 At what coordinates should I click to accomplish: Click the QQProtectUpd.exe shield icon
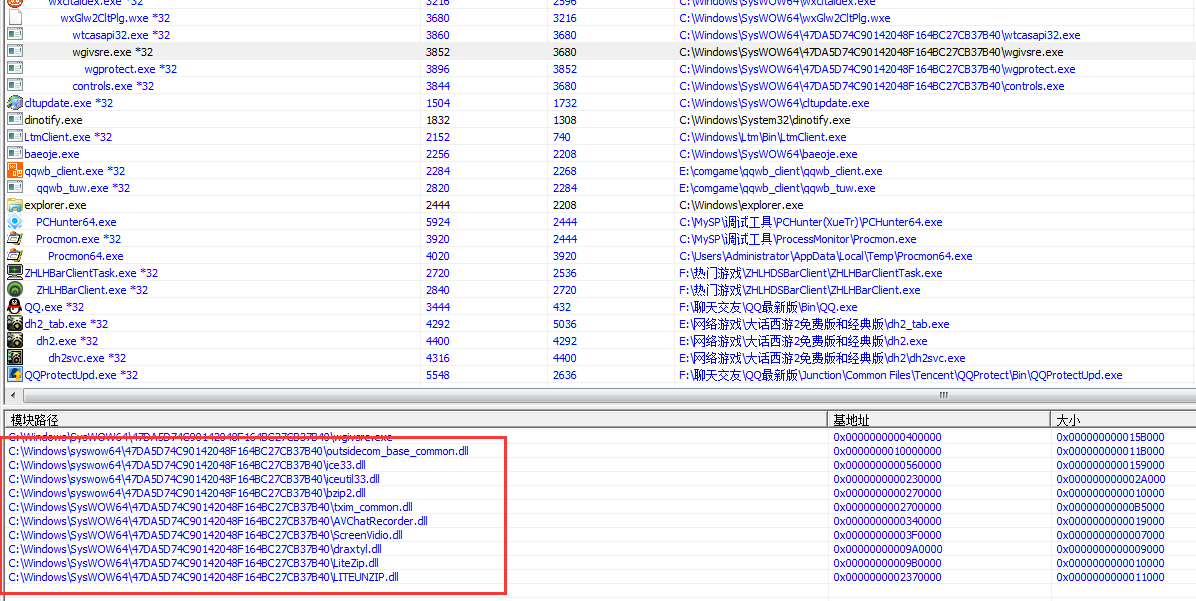point(15,374)
